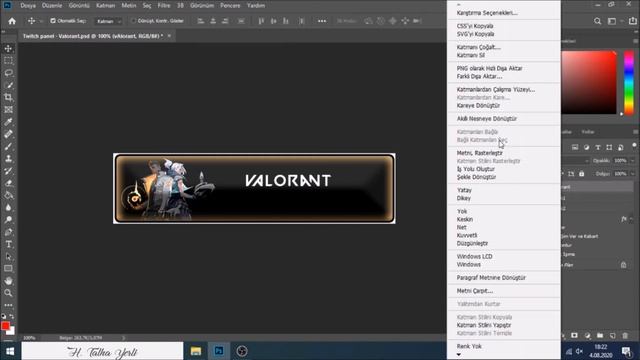Select the Move tool in the toolbox
The image size is (640, 360).
point(8,49)
